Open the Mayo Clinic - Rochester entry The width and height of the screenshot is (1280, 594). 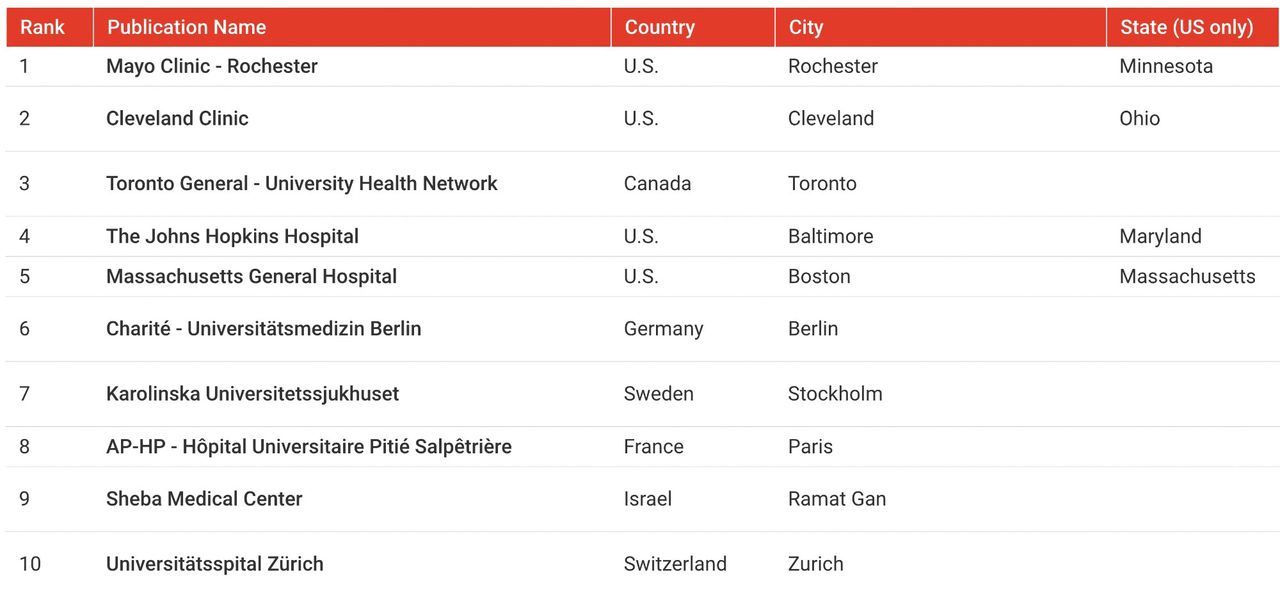click(x=212, y=66)
